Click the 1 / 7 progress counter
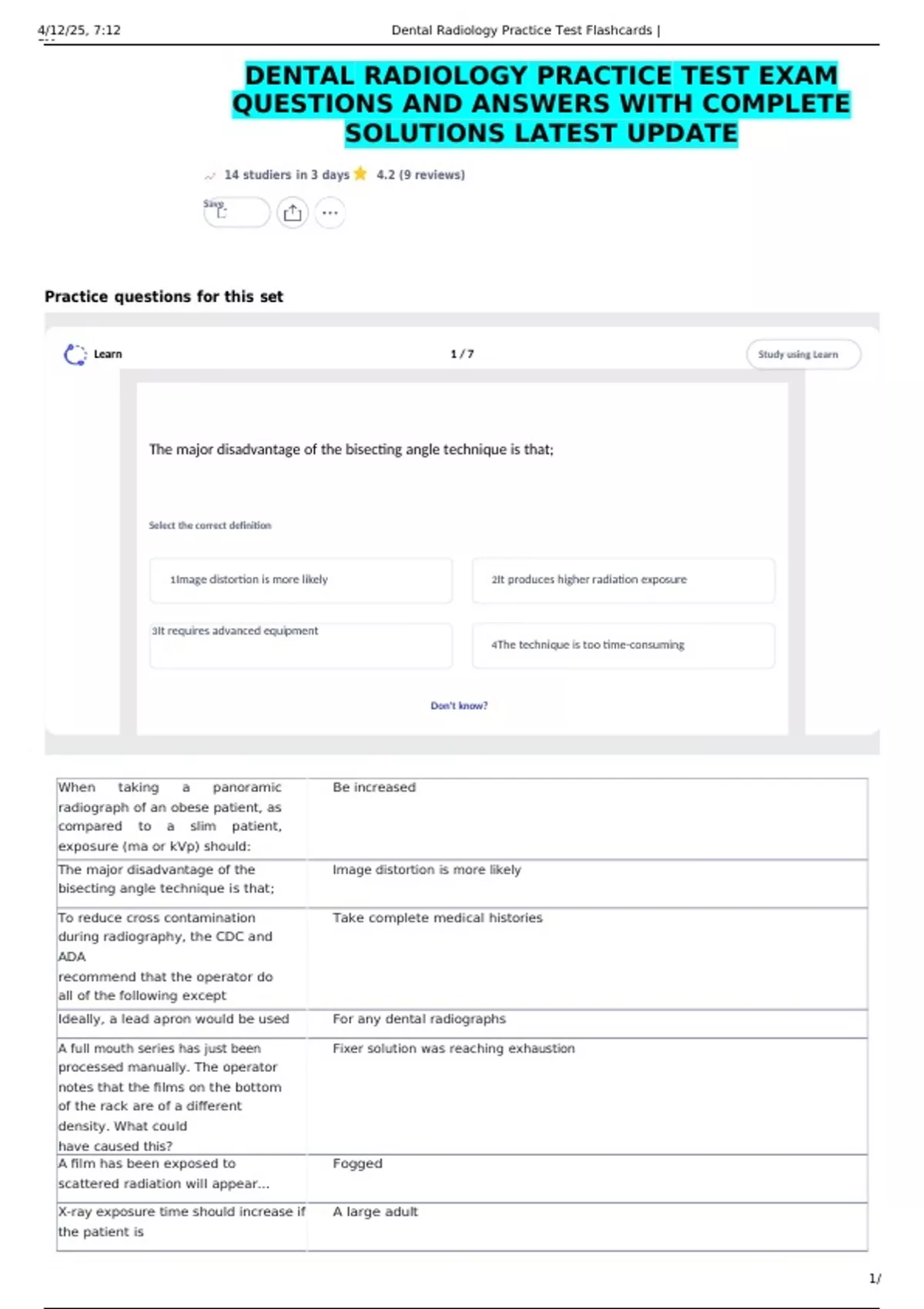Screen dimensions: 924x1309 pyautogui.click(x=462, y=354)
